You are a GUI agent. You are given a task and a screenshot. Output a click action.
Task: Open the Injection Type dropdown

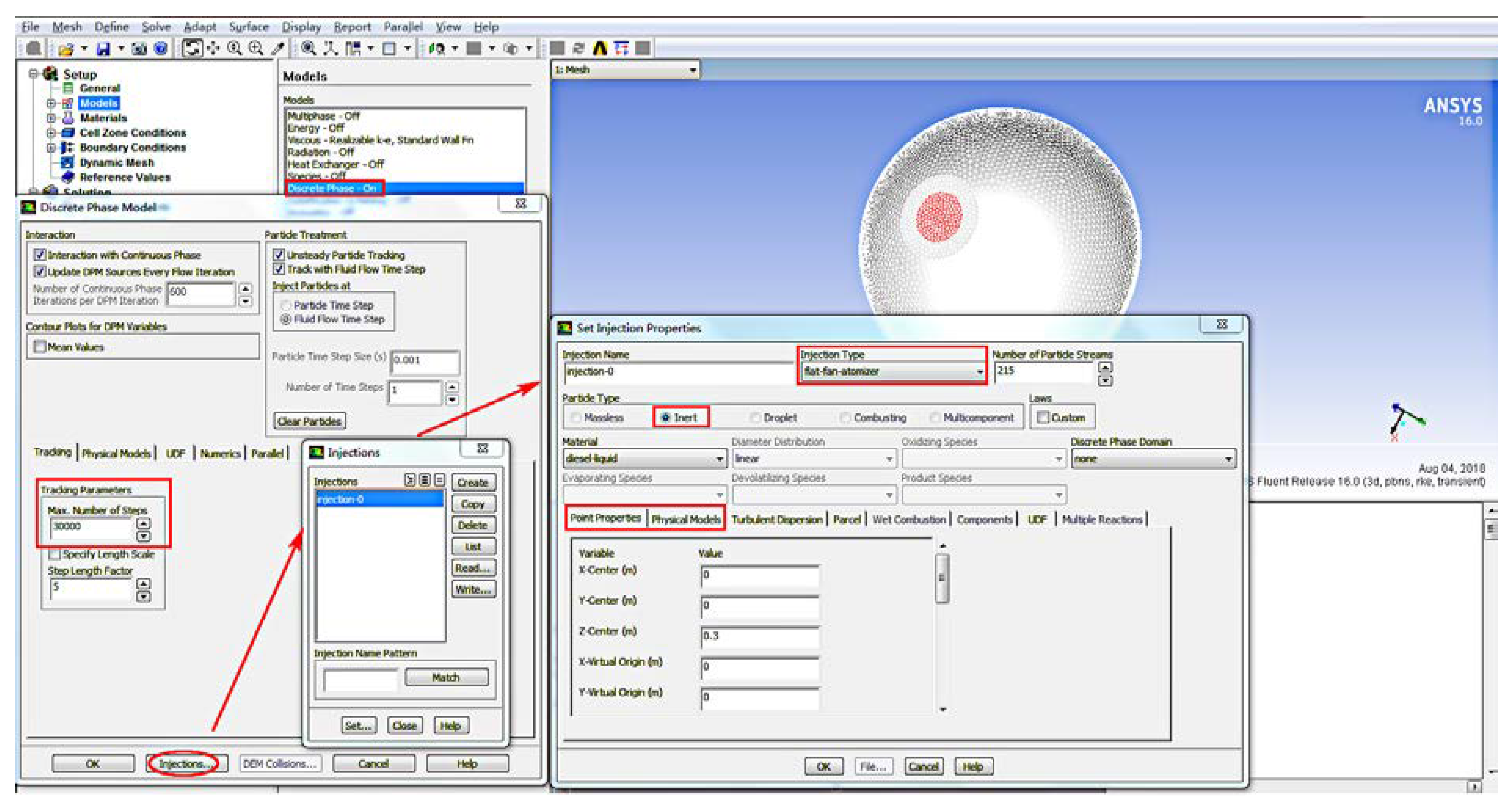[x=979, y=372]
